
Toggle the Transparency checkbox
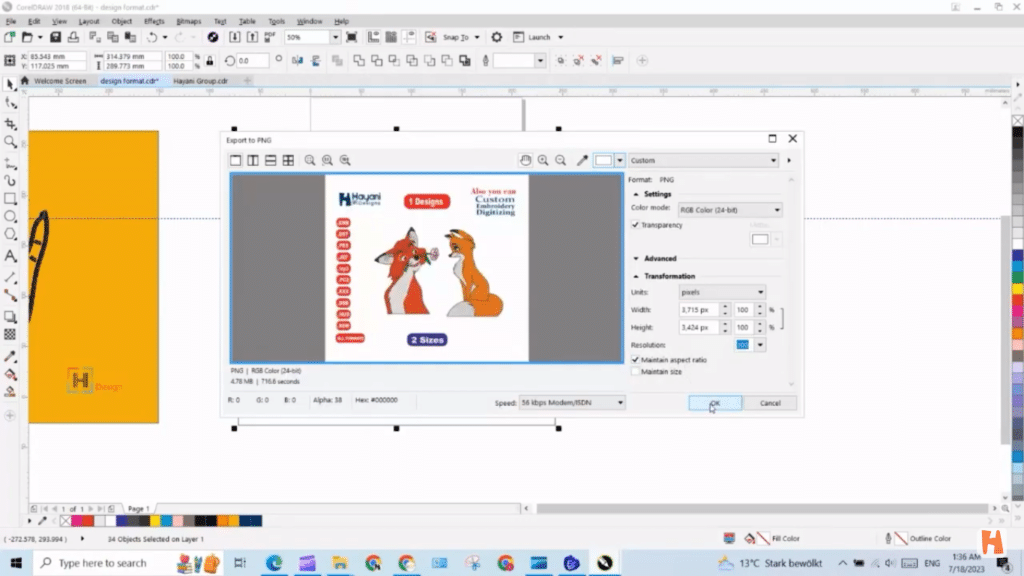pos(635,225)
